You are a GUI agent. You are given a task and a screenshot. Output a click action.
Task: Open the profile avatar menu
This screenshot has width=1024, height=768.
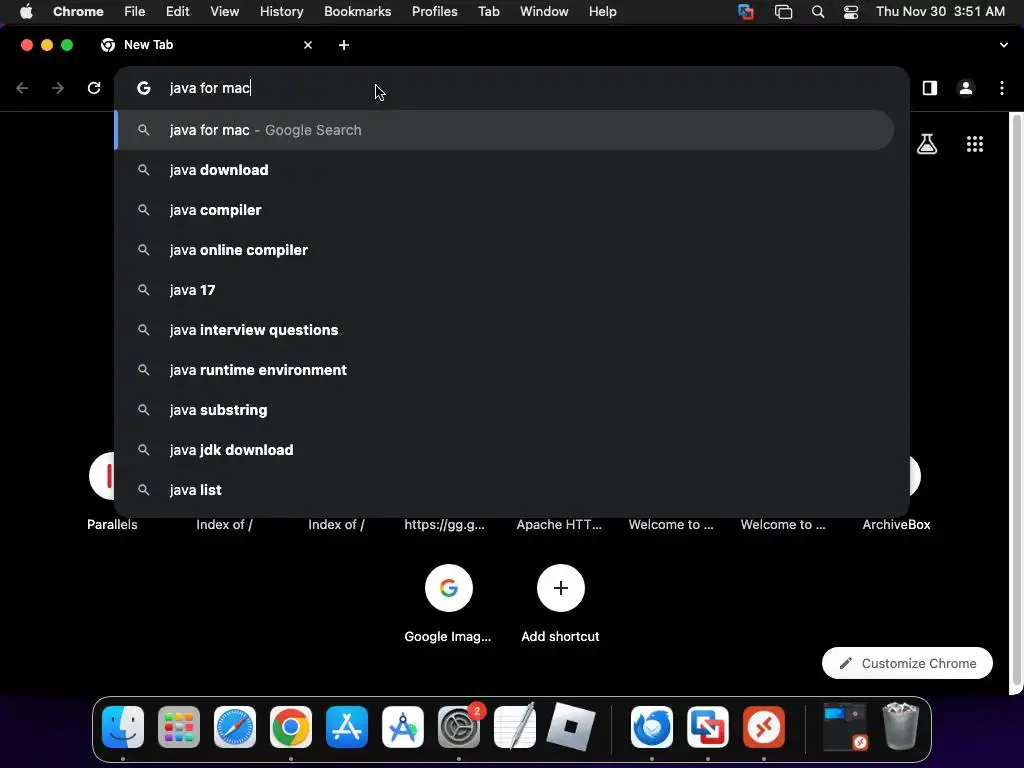click(966, 88)
